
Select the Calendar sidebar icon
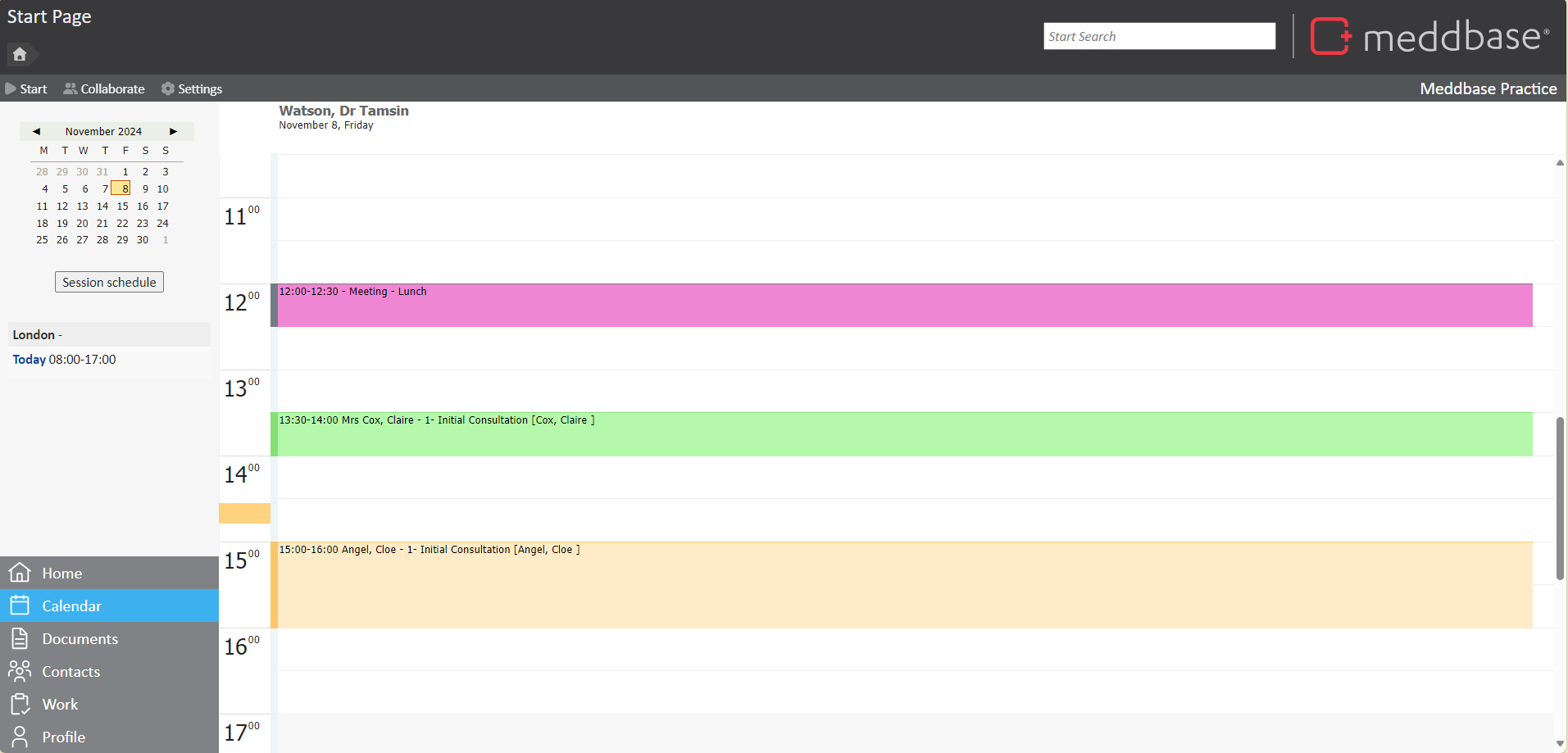pos(20,606)
